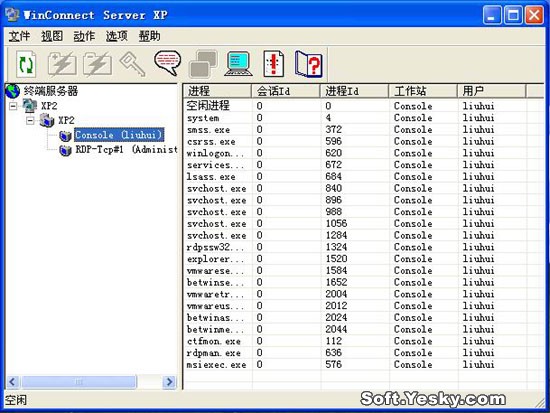The width and height of the screenshot is (550, 413).
Task: Open the help book icon
Action: tap(309, 64)
